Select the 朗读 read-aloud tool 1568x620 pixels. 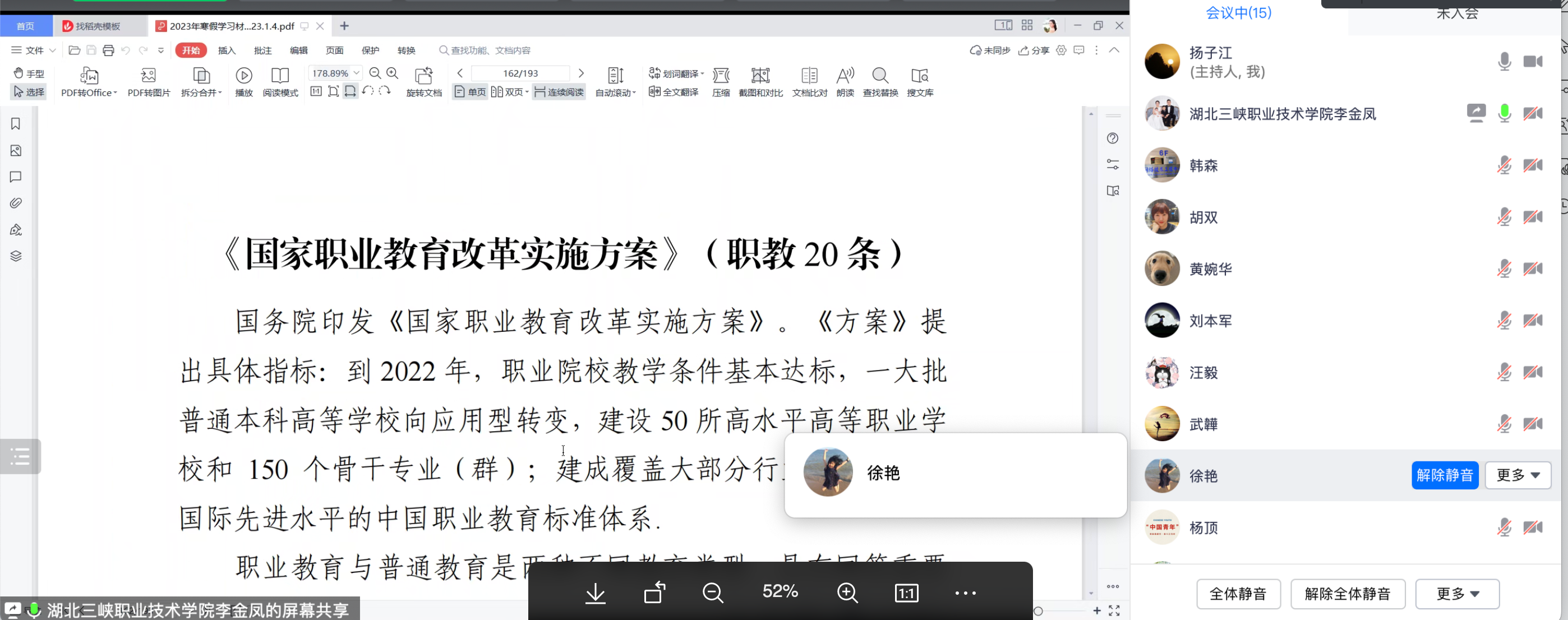845,81
